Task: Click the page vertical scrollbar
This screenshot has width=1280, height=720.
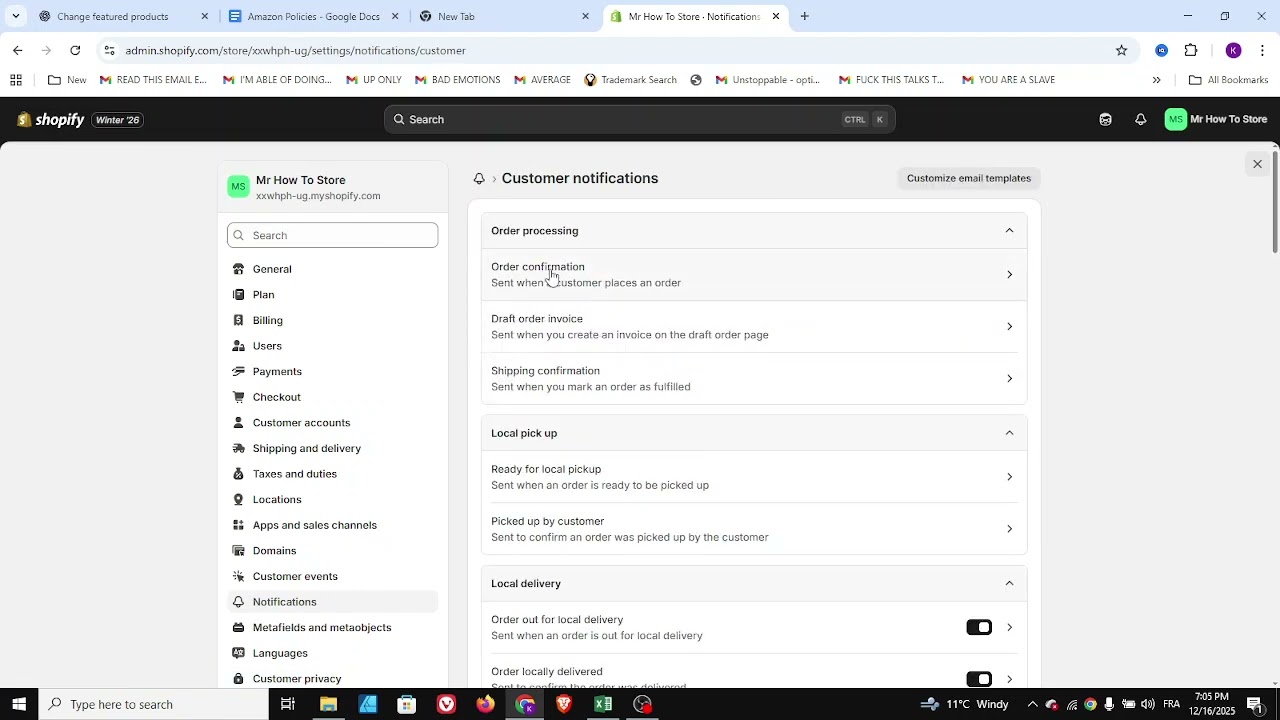Action: (1274, 200)
